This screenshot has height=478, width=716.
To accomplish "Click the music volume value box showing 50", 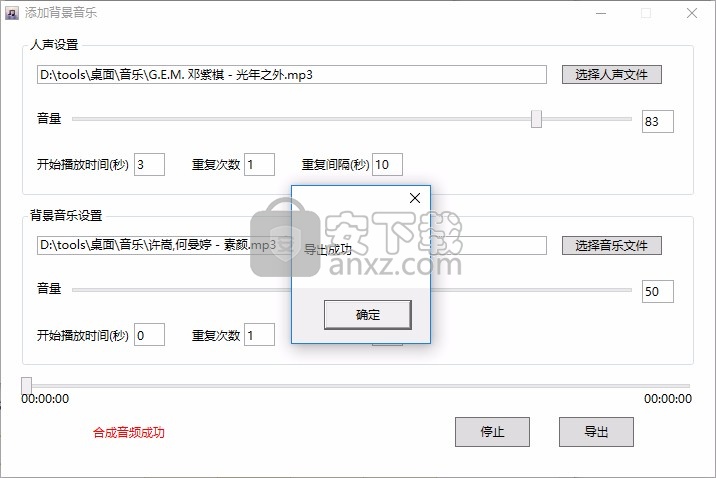I will click(x=658, y=291).
